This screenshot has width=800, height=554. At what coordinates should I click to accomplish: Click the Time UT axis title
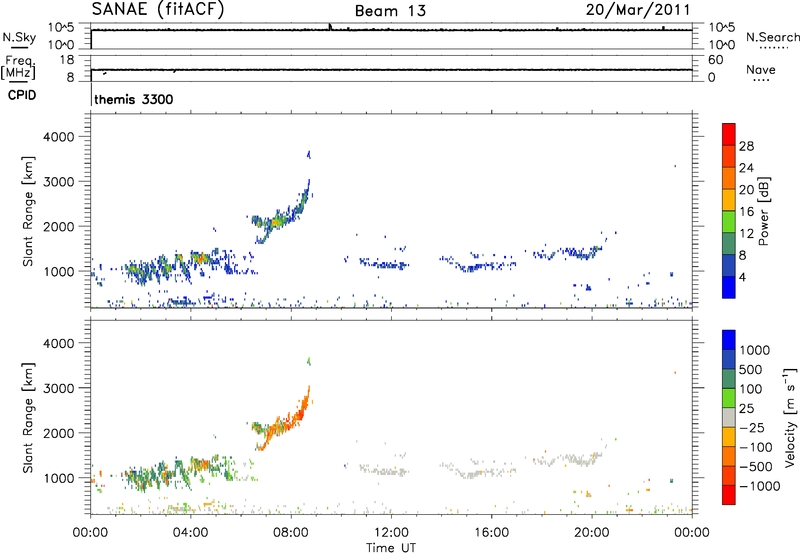click(x=391, y=548)
